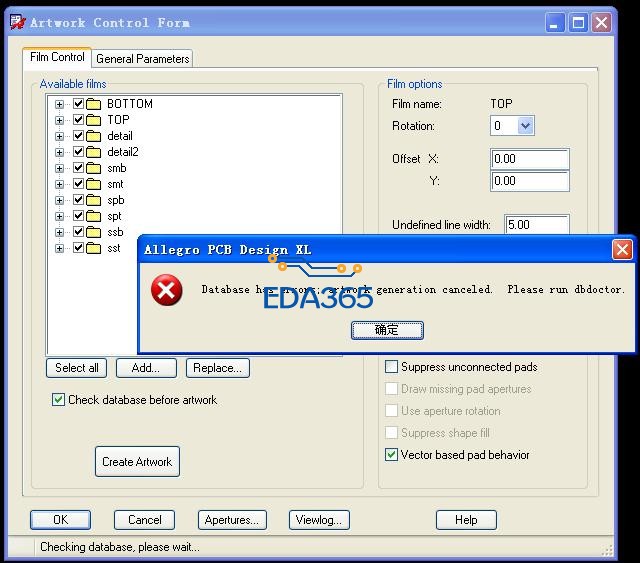Click the Offset Y input field

coord(530,181)
